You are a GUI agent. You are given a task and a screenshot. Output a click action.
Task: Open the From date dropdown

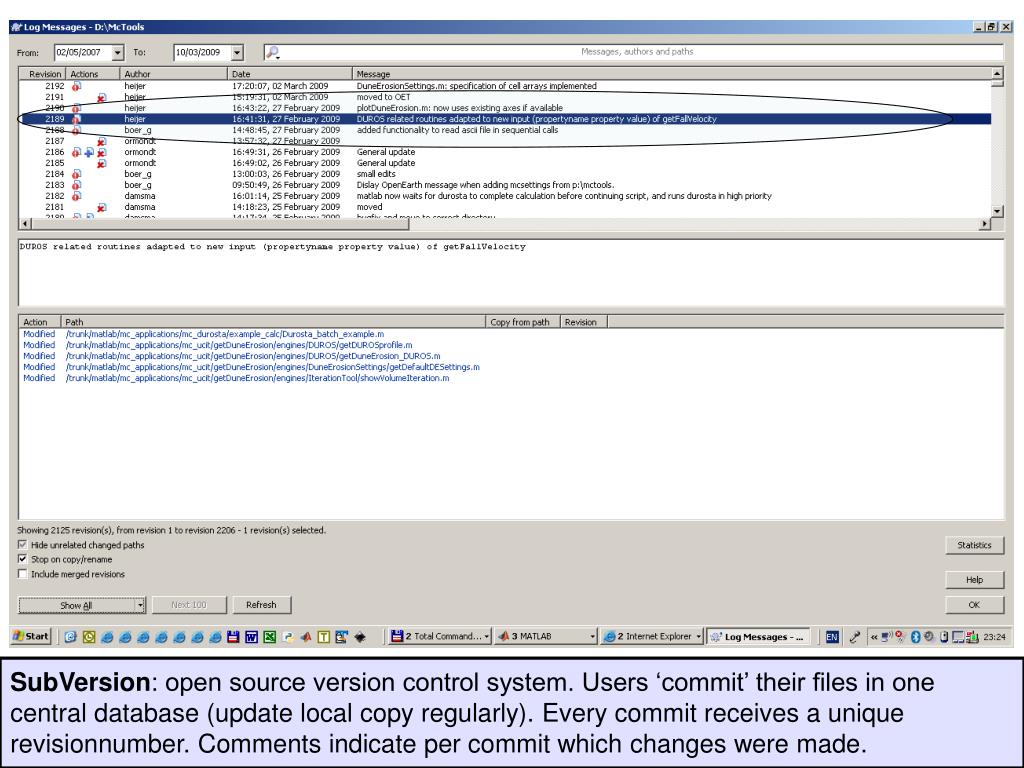point(118,52)
